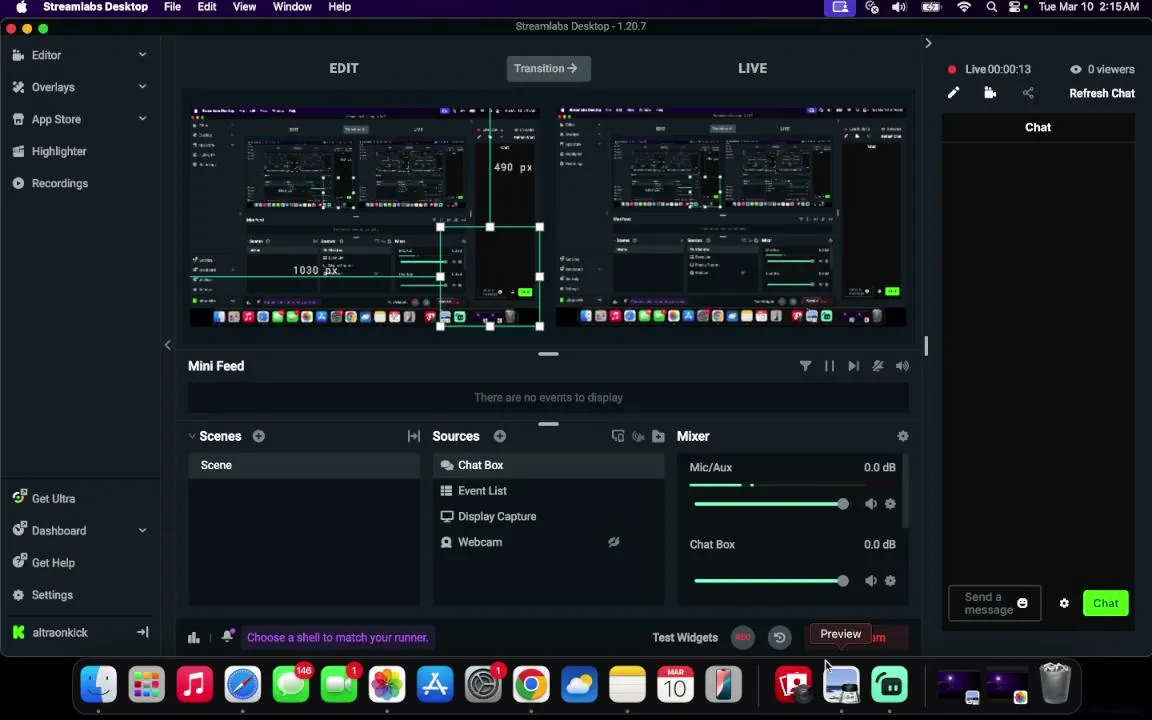This screenshot has height=720, width=1152.
Task: Collapse the left sidebar arrow
Action: [168, 345]
